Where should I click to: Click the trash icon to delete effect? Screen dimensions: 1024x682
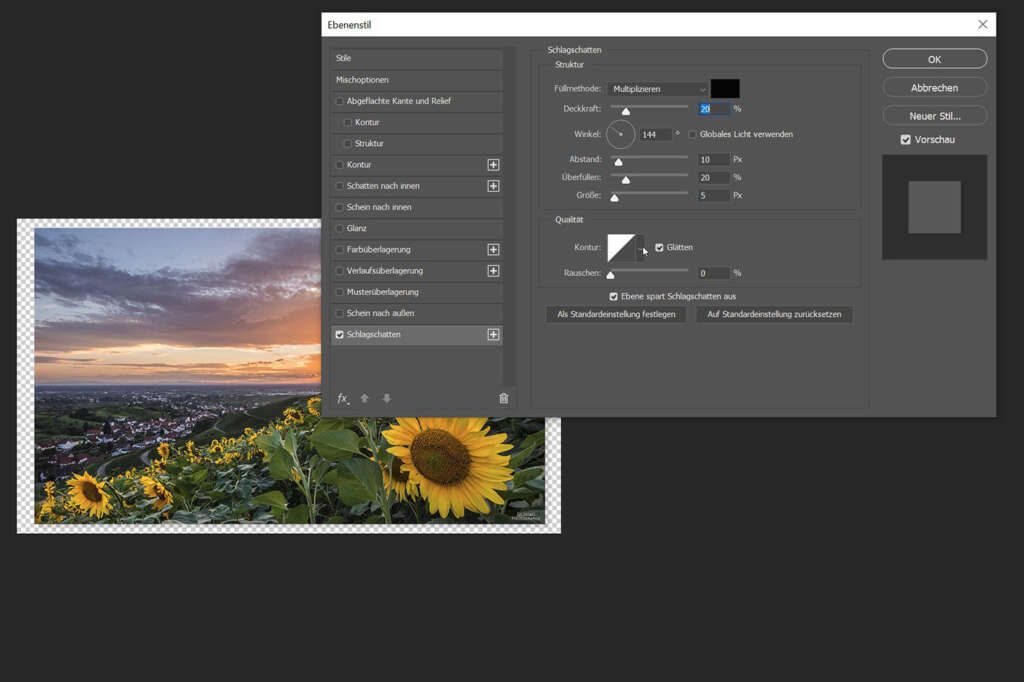pos(503,398)
